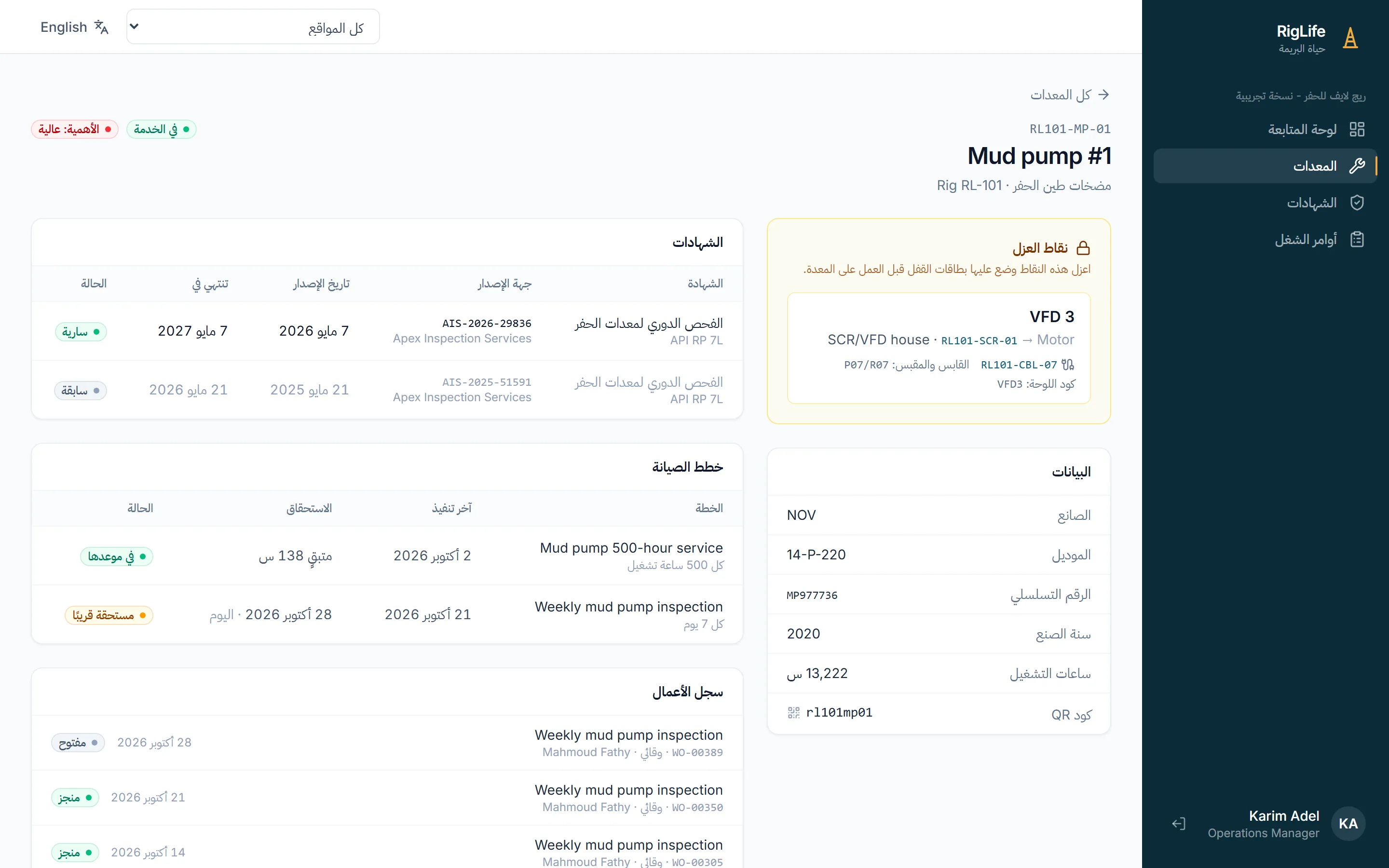Click the RigLife derrick logo icon
1389x868 pixels.
point(1350,38)
